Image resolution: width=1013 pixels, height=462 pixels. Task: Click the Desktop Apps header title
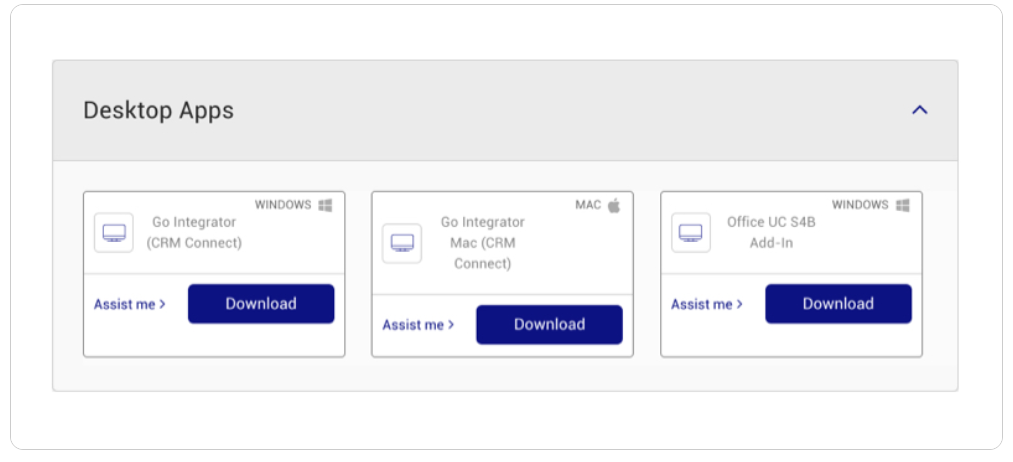tap(158, 110)
